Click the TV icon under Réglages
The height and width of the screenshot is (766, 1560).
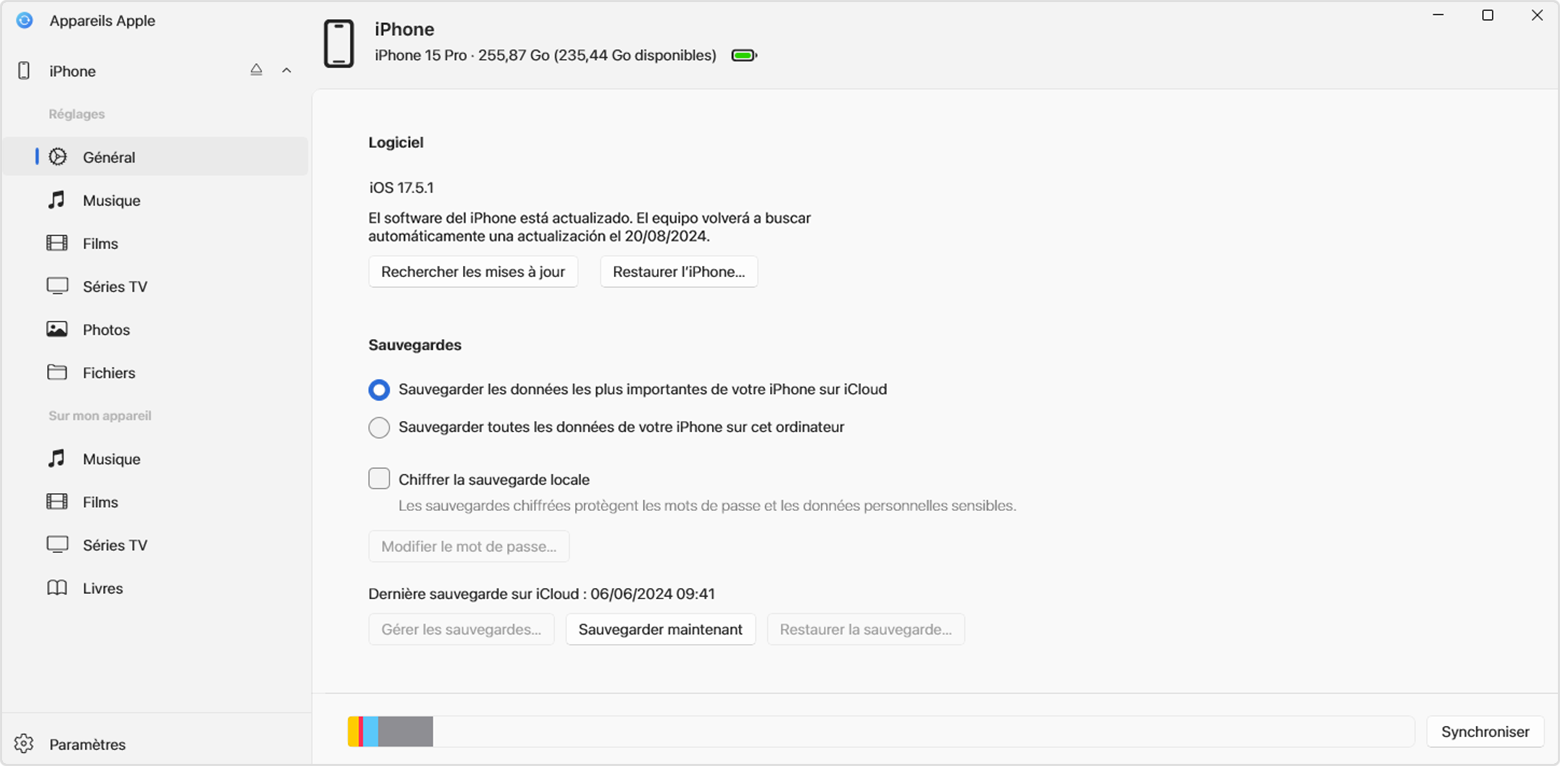coord(57,286)
